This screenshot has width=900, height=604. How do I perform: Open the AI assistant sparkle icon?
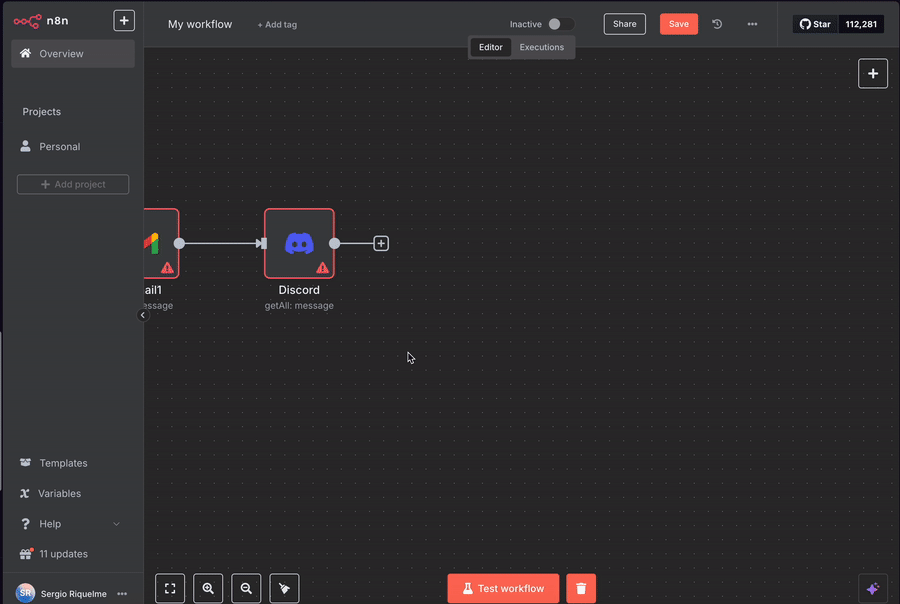coord(872,589)
